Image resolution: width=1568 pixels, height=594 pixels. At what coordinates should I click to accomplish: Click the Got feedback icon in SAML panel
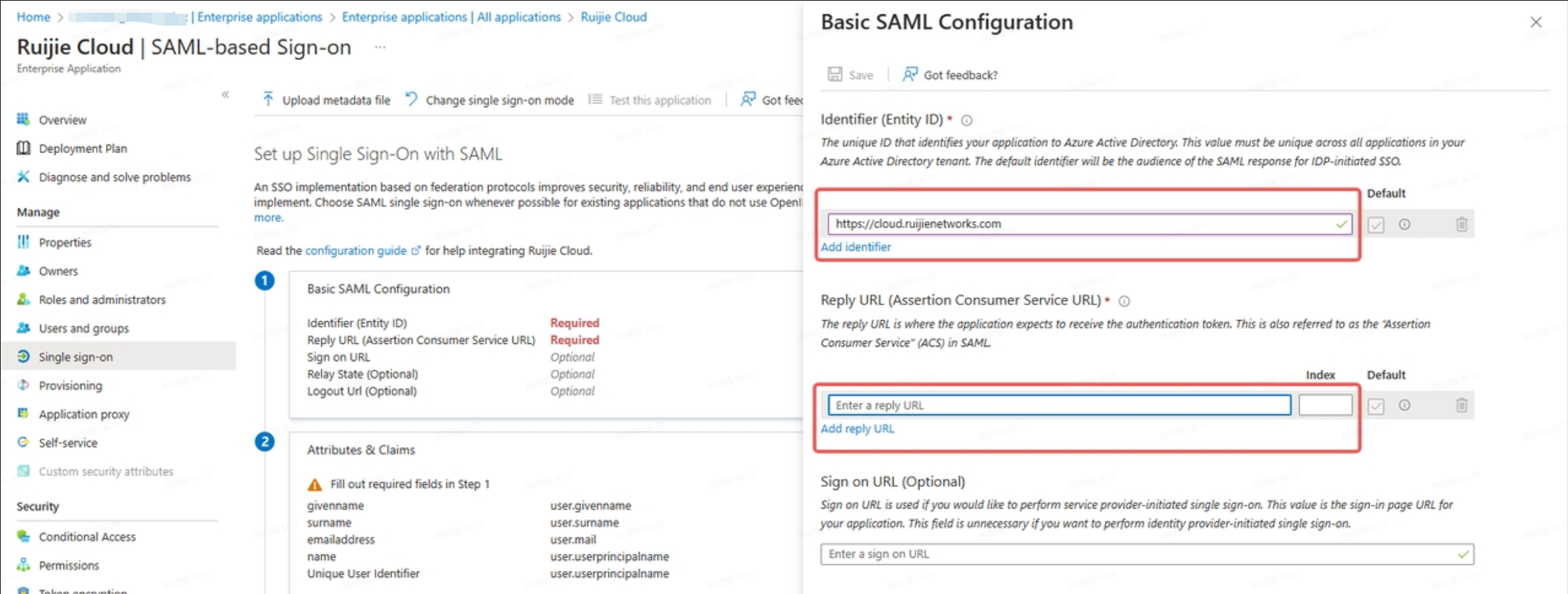coord(909,74)
